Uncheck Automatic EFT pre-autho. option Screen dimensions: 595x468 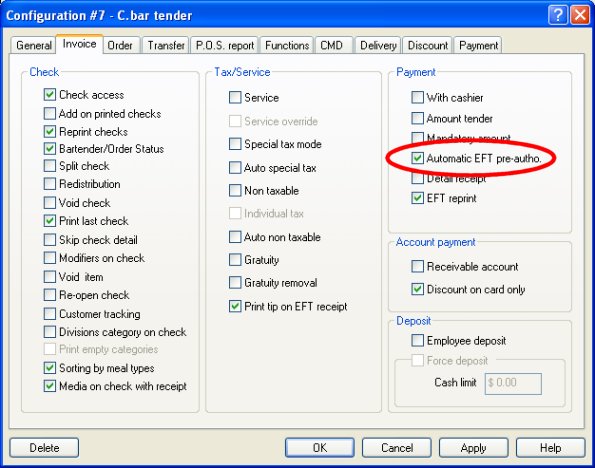pos(417,158)
